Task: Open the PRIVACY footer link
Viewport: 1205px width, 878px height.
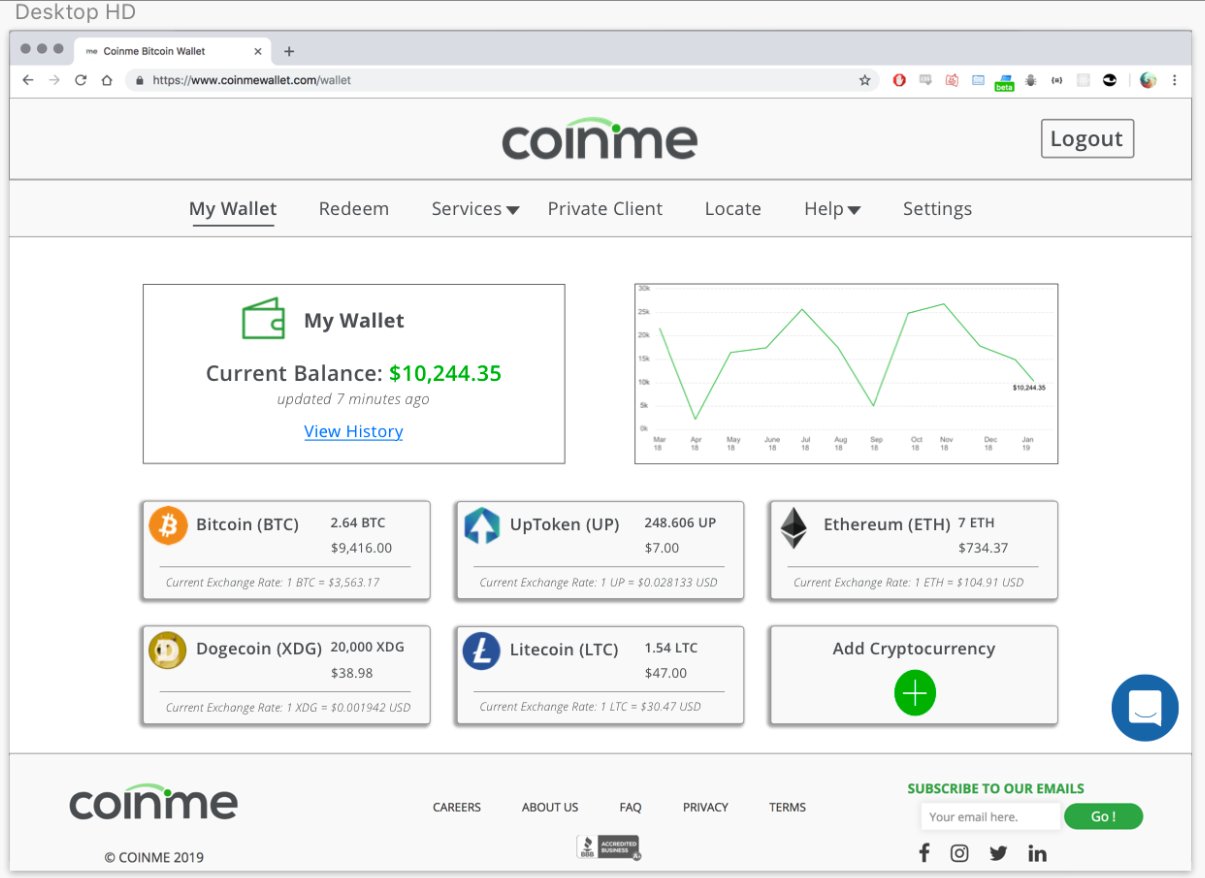Action: (x=706, y=807)
